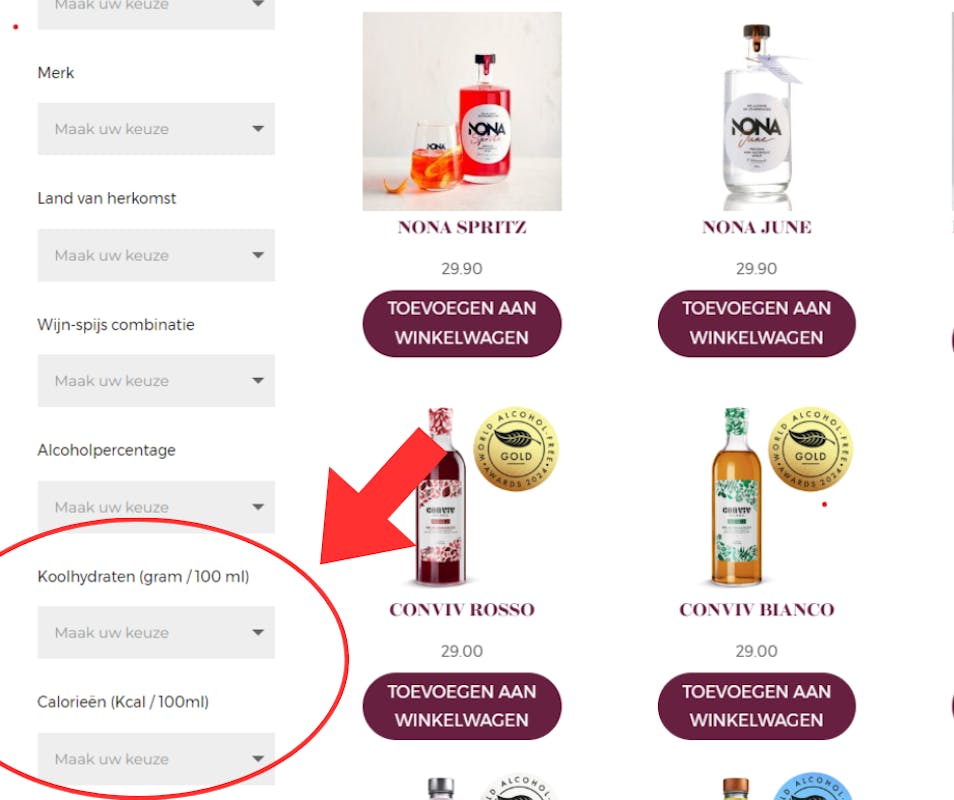Click the CONVIV ROSSO product title
Viewport: 954px width, 800px height.
point(462,610)
